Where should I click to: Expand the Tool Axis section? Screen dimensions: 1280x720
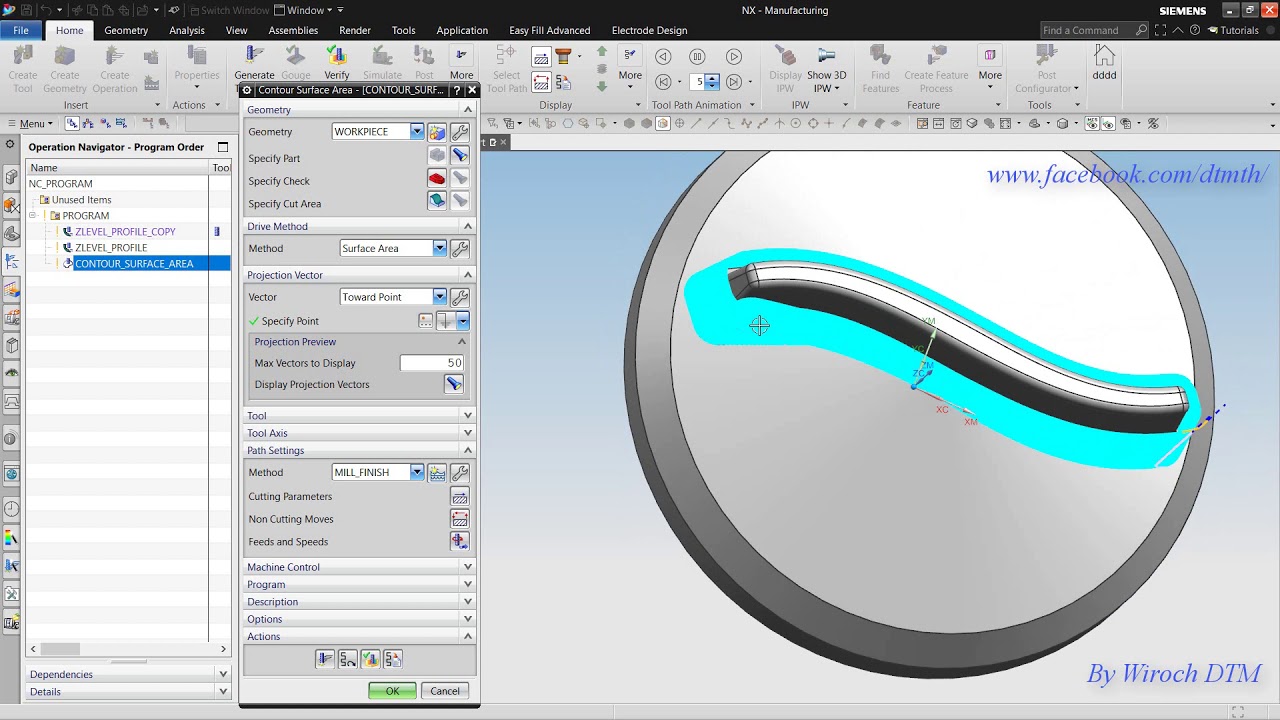coord(359,433)
